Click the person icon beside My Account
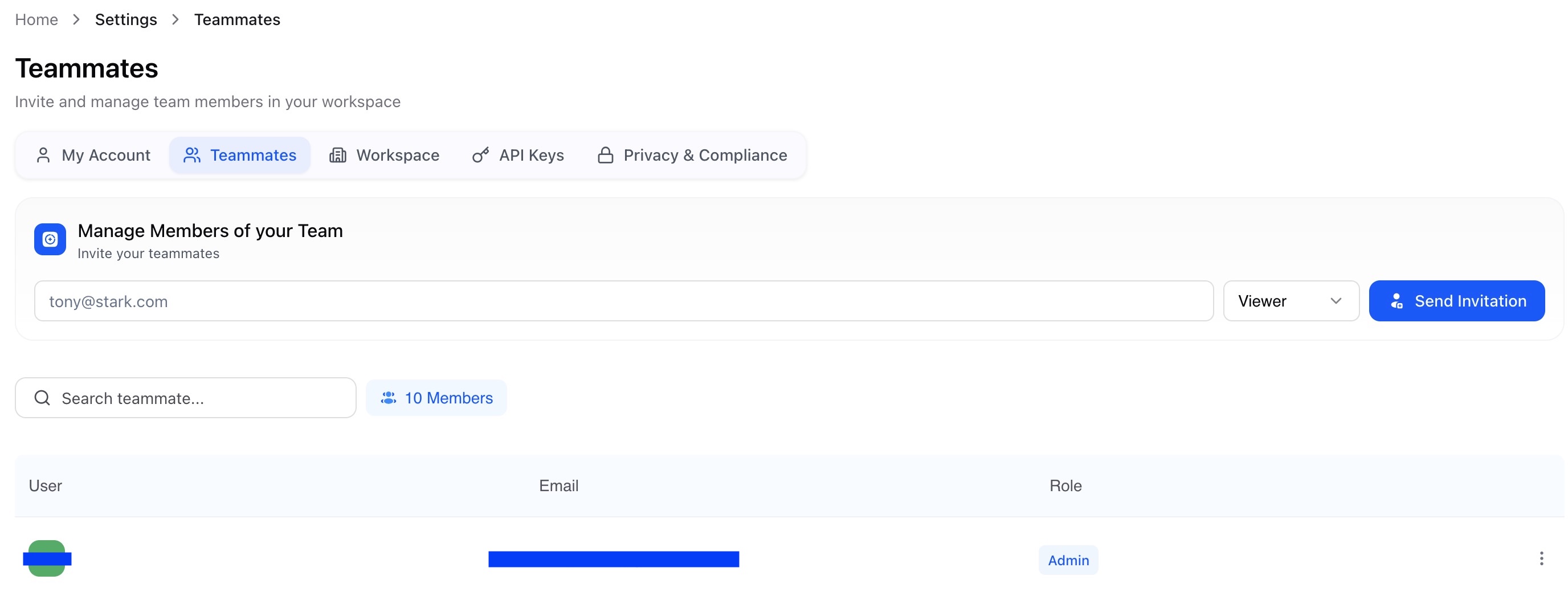Viewport: 1568px width, 596px height. pyautogui.click(x=43, y=155)
